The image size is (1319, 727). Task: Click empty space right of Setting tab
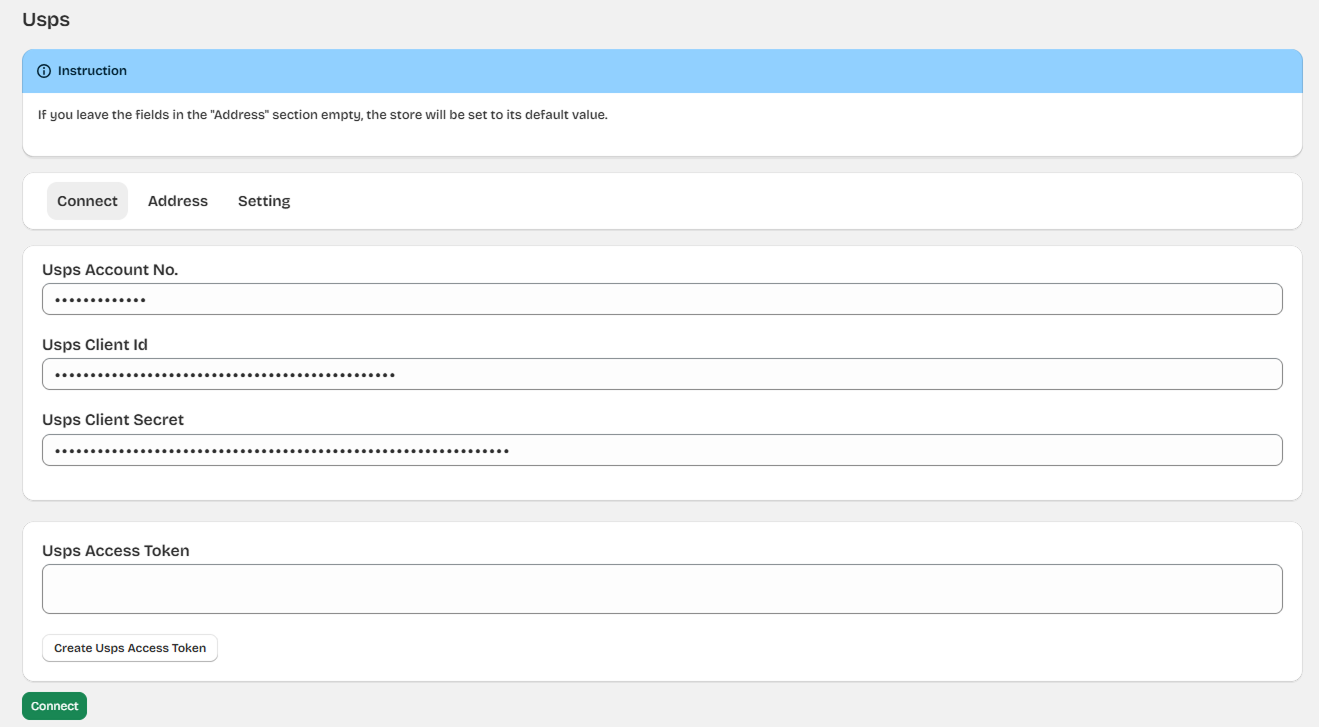click(x=780, y=201)
